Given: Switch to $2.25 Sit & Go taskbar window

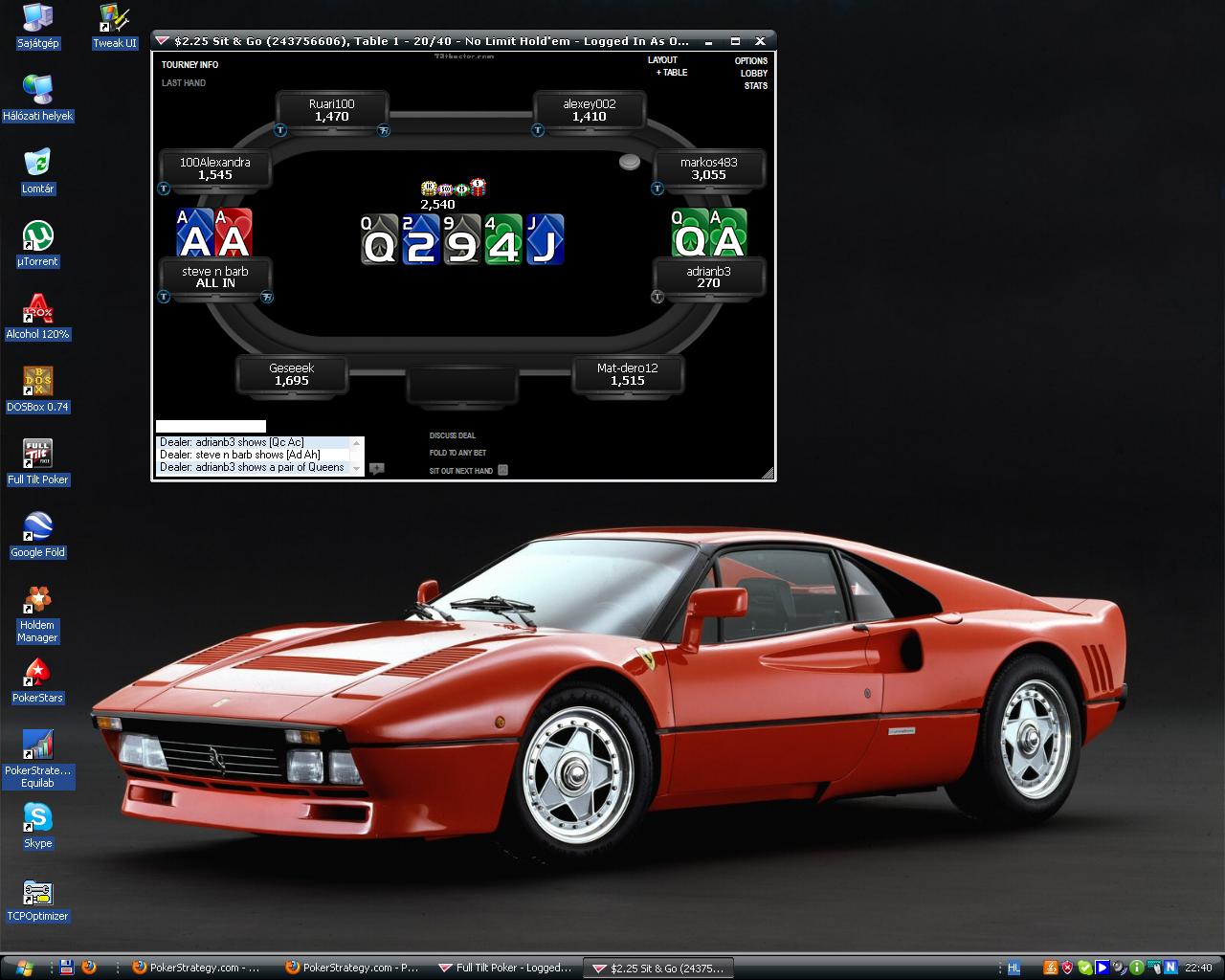Looking at the screenshot, I should [658, 968].
